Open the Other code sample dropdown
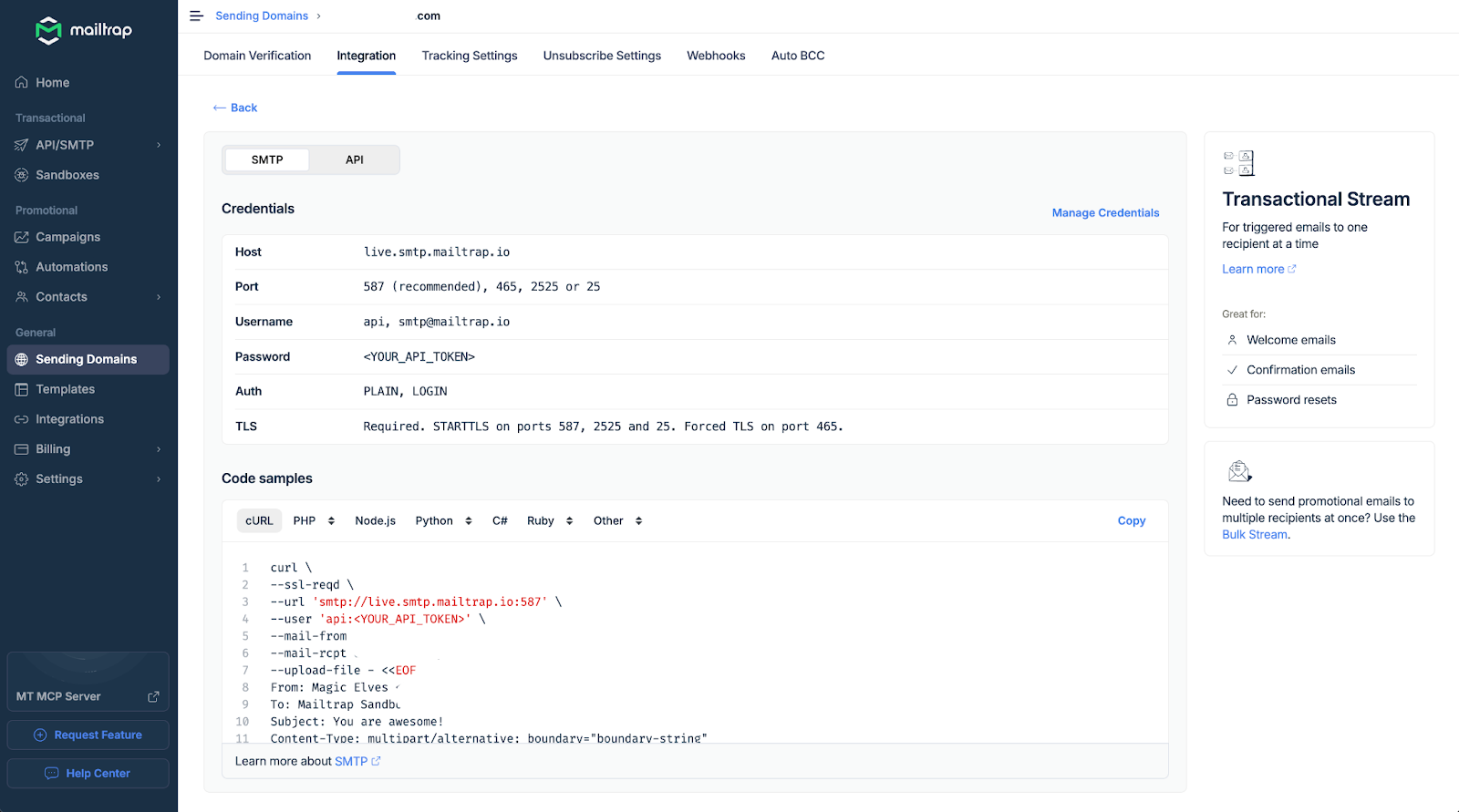Viewport: 1459px width, 812px height. pos(617,520)
